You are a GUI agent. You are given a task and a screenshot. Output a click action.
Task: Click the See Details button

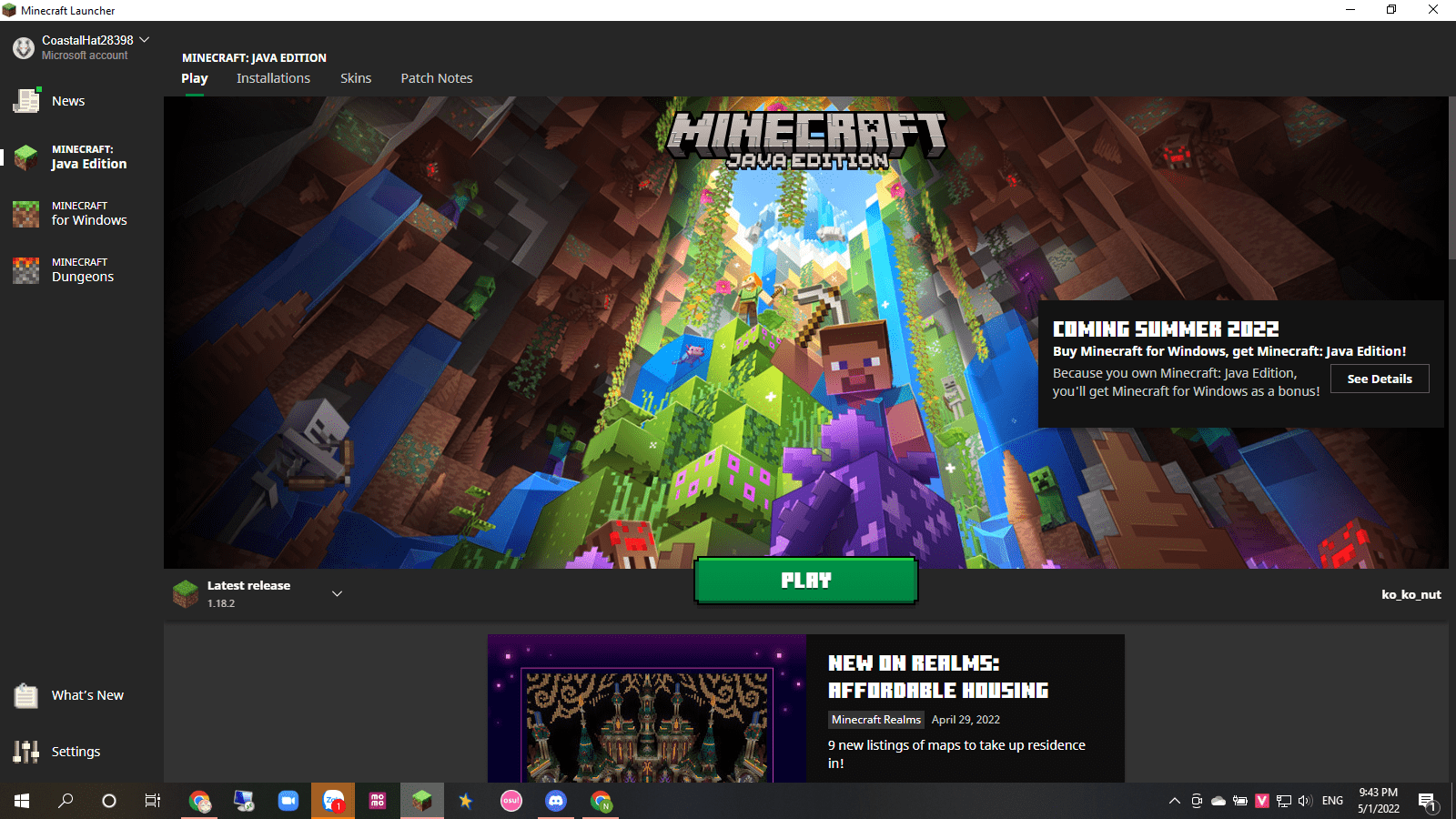point(1380,379)
